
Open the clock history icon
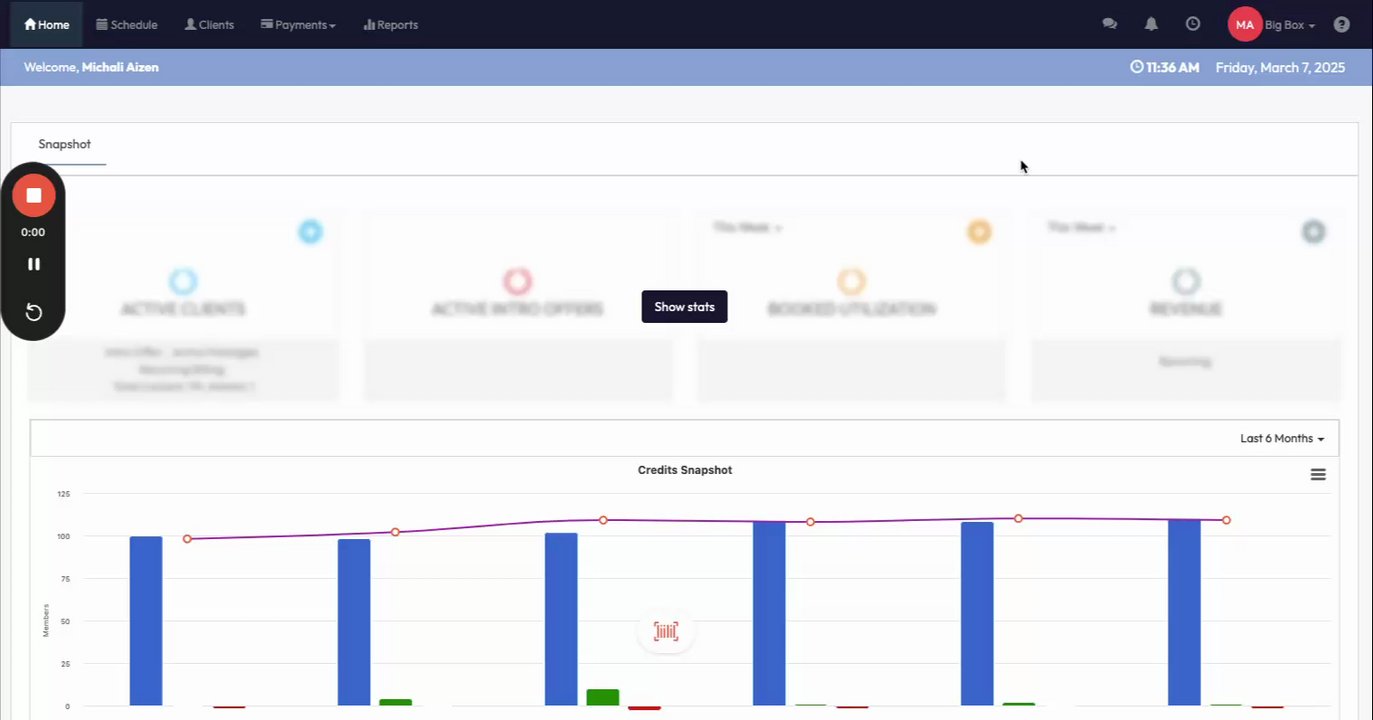[1193, 24]
